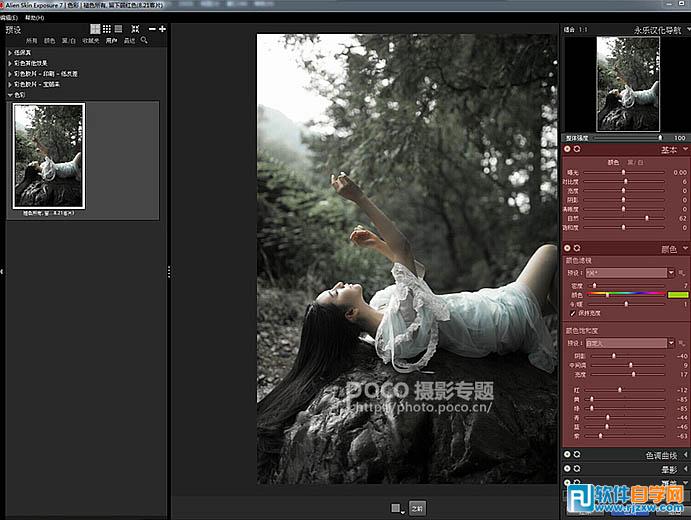This screenshot has height=520, width=691.
Task: Collapse the 颜色 panel arrow
Action: click(x=685, y=248)
